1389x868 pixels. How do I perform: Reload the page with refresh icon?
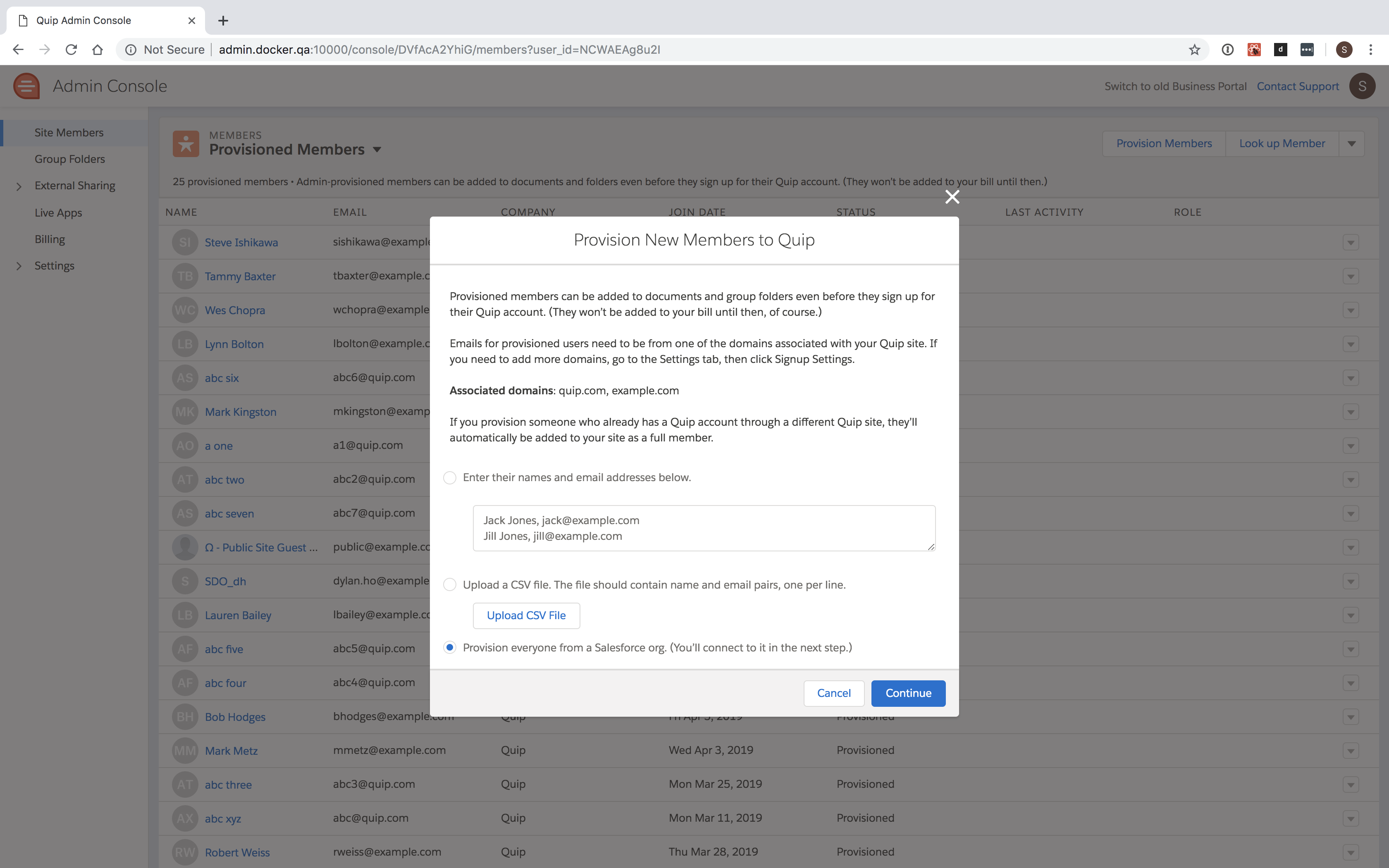click(71, 50)
